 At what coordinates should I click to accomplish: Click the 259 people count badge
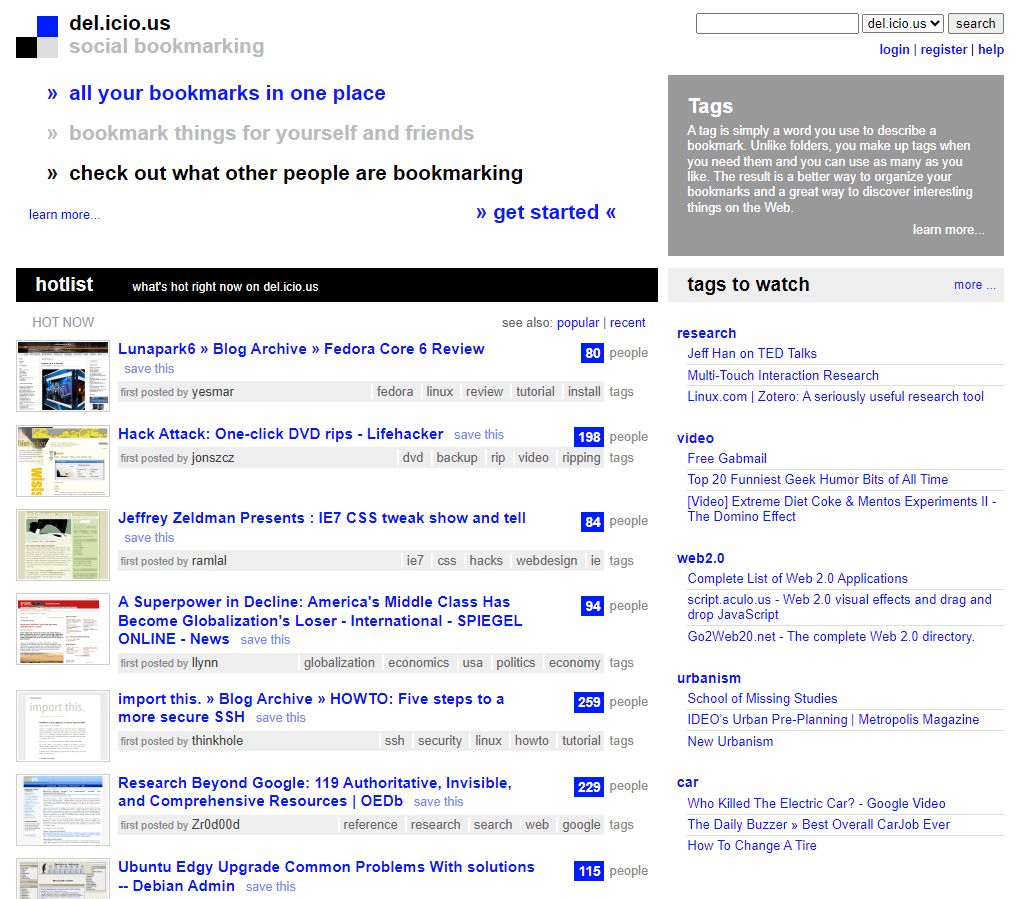589,703
